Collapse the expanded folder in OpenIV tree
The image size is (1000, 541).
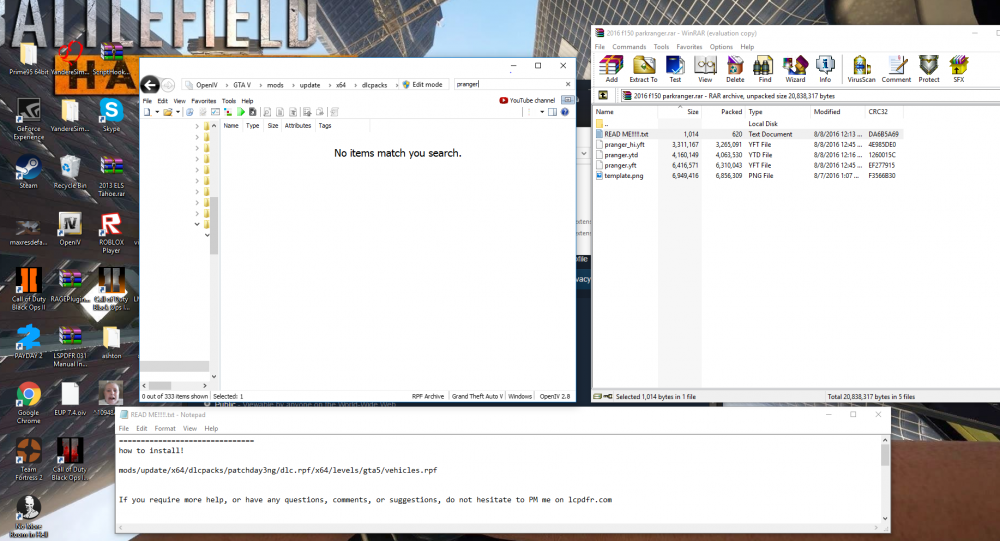pos(197,224)
